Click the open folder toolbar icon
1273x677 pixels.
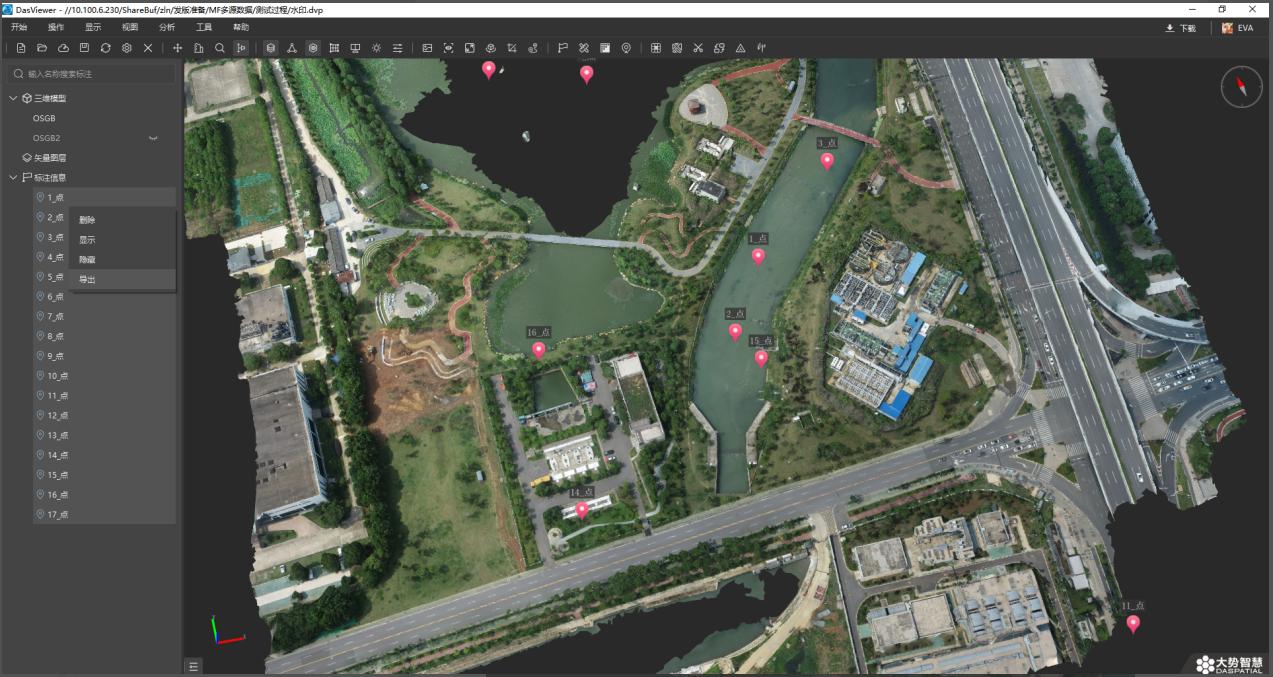point(42,48)
